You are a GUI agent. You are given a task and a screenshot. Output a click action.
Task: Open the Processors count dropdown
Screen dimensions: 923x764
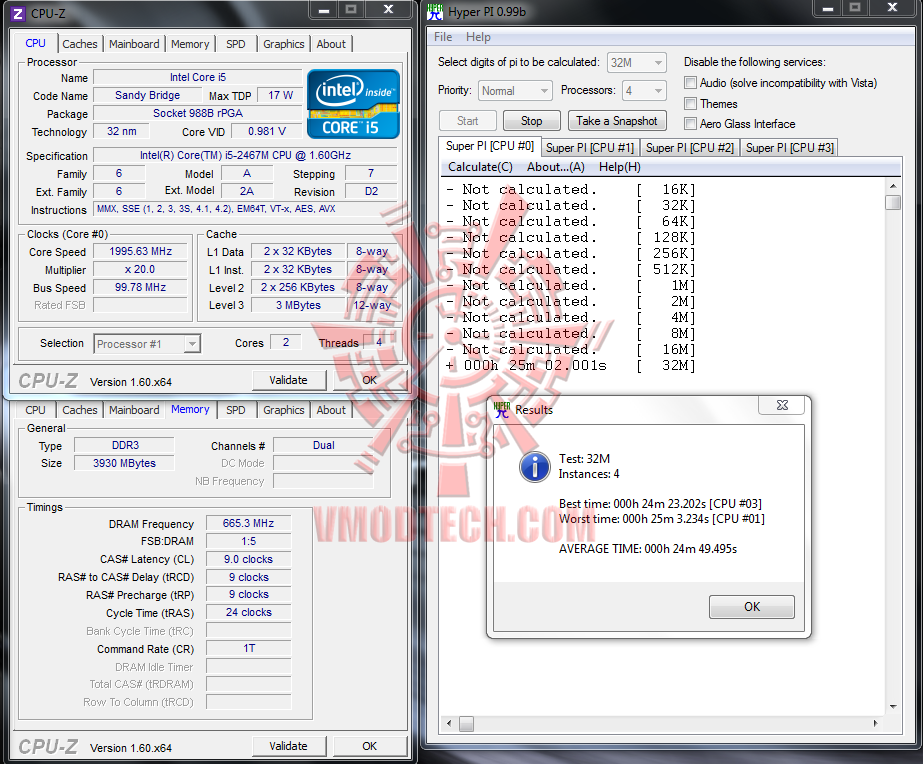coord(645,91)
